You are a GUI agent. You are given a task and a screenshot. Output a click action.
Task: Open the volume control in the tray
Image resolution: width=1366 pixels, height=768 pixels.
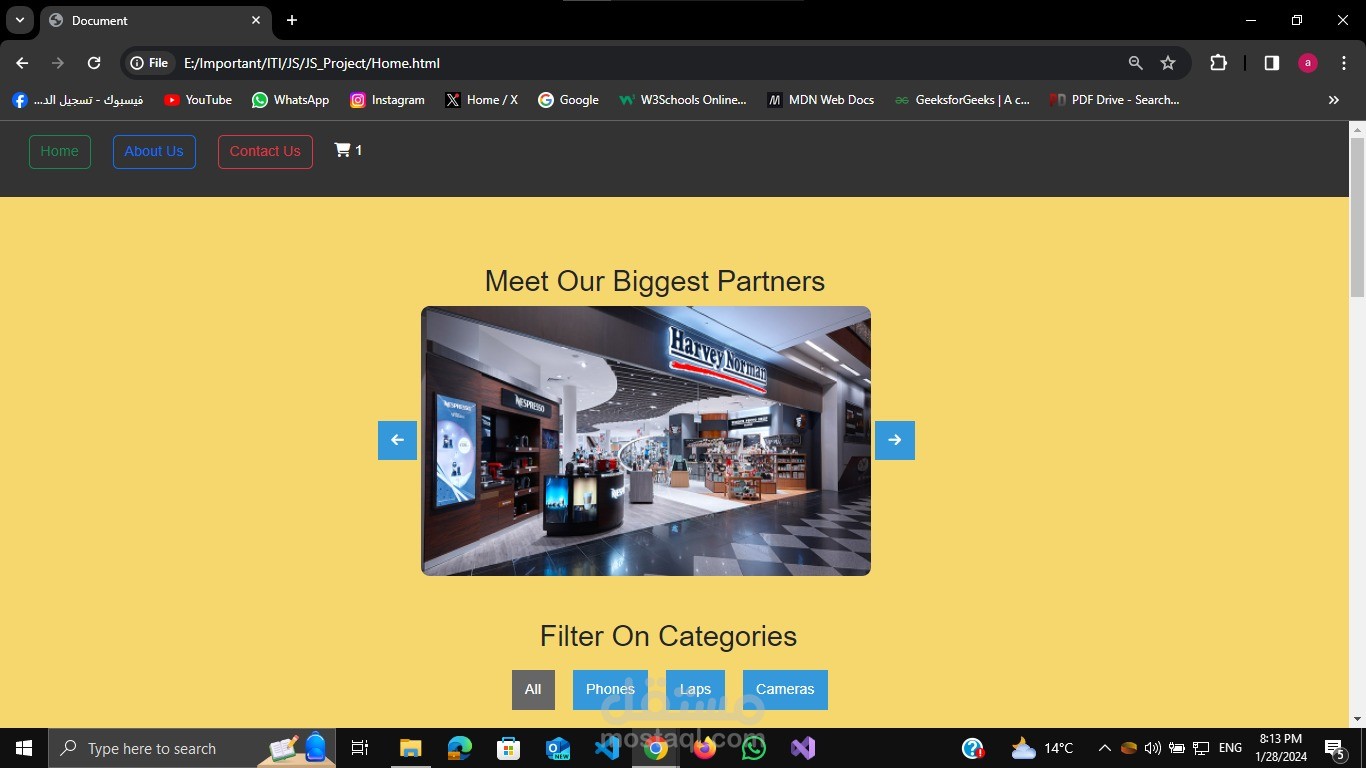coord(1153,748)
